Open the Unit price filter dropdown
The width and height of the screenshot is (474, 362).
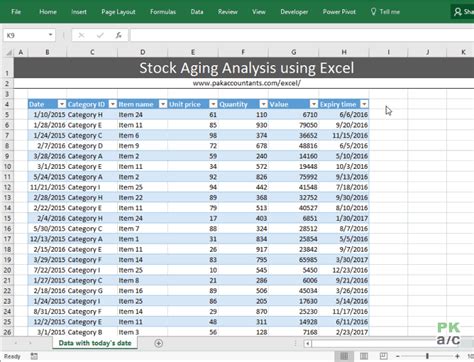(213, 104)
